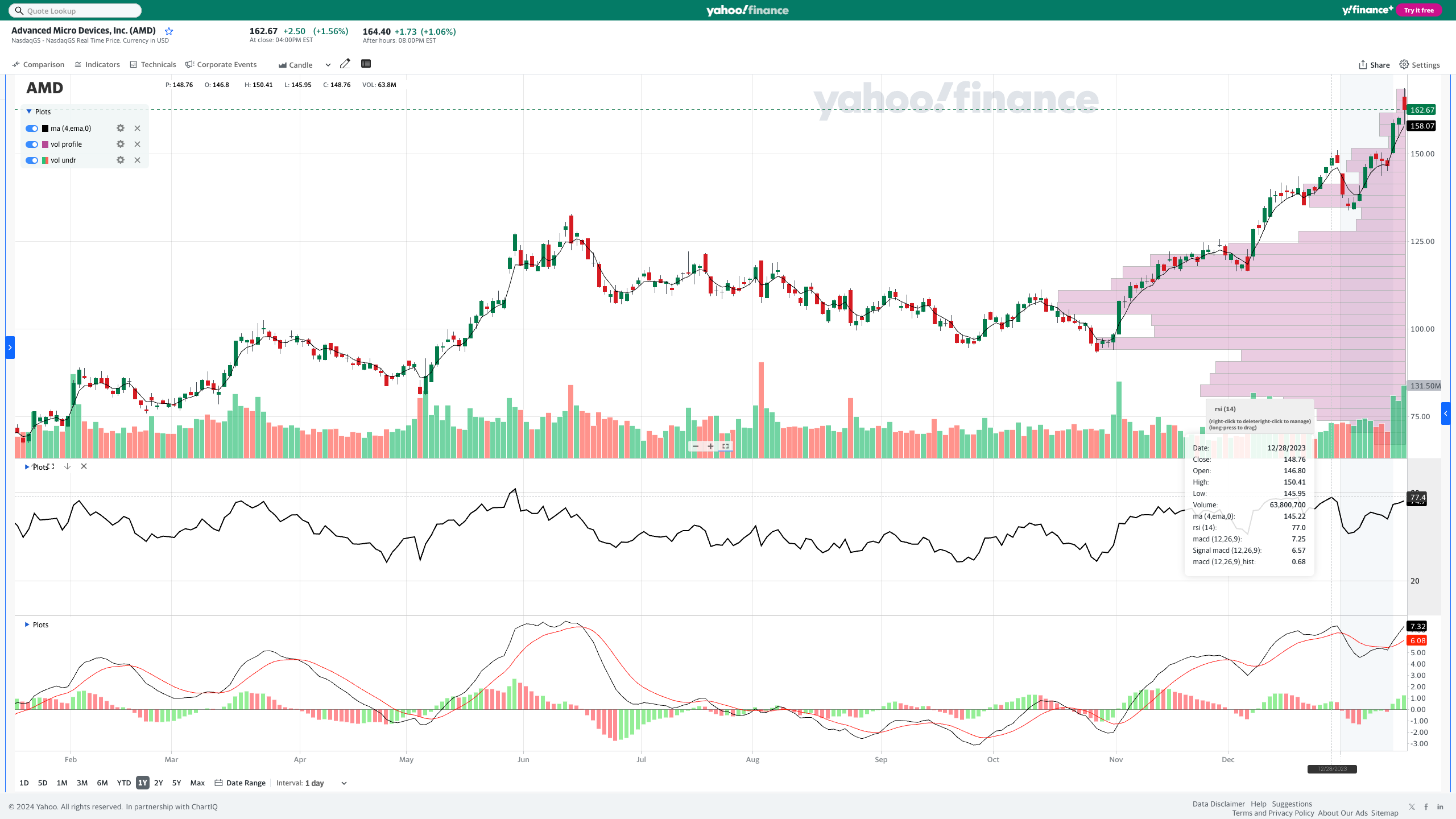Click the pencil draw tool icon
The width and height of the screenshot is (1456, 819).
pos(345,64)
